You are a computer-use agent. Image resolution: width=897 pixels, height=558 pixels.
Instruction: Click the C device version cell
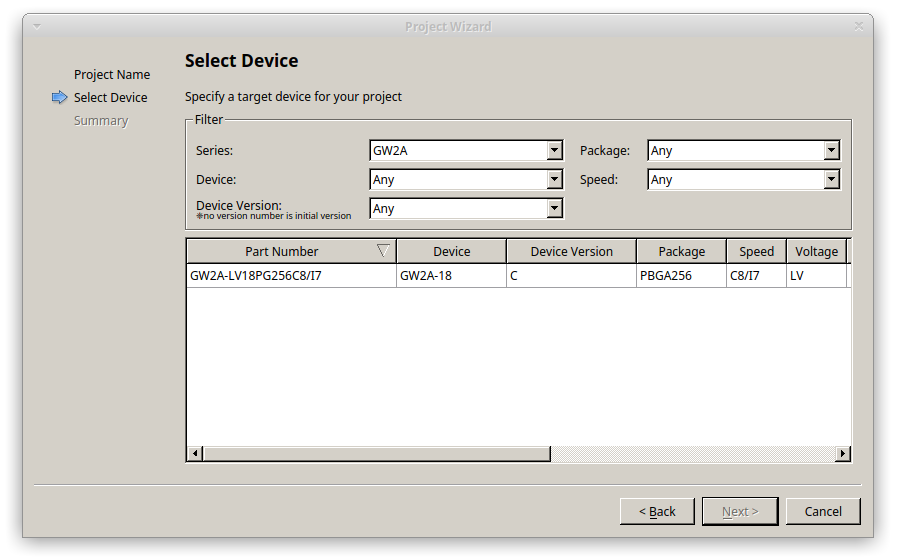tap(571, 276)
